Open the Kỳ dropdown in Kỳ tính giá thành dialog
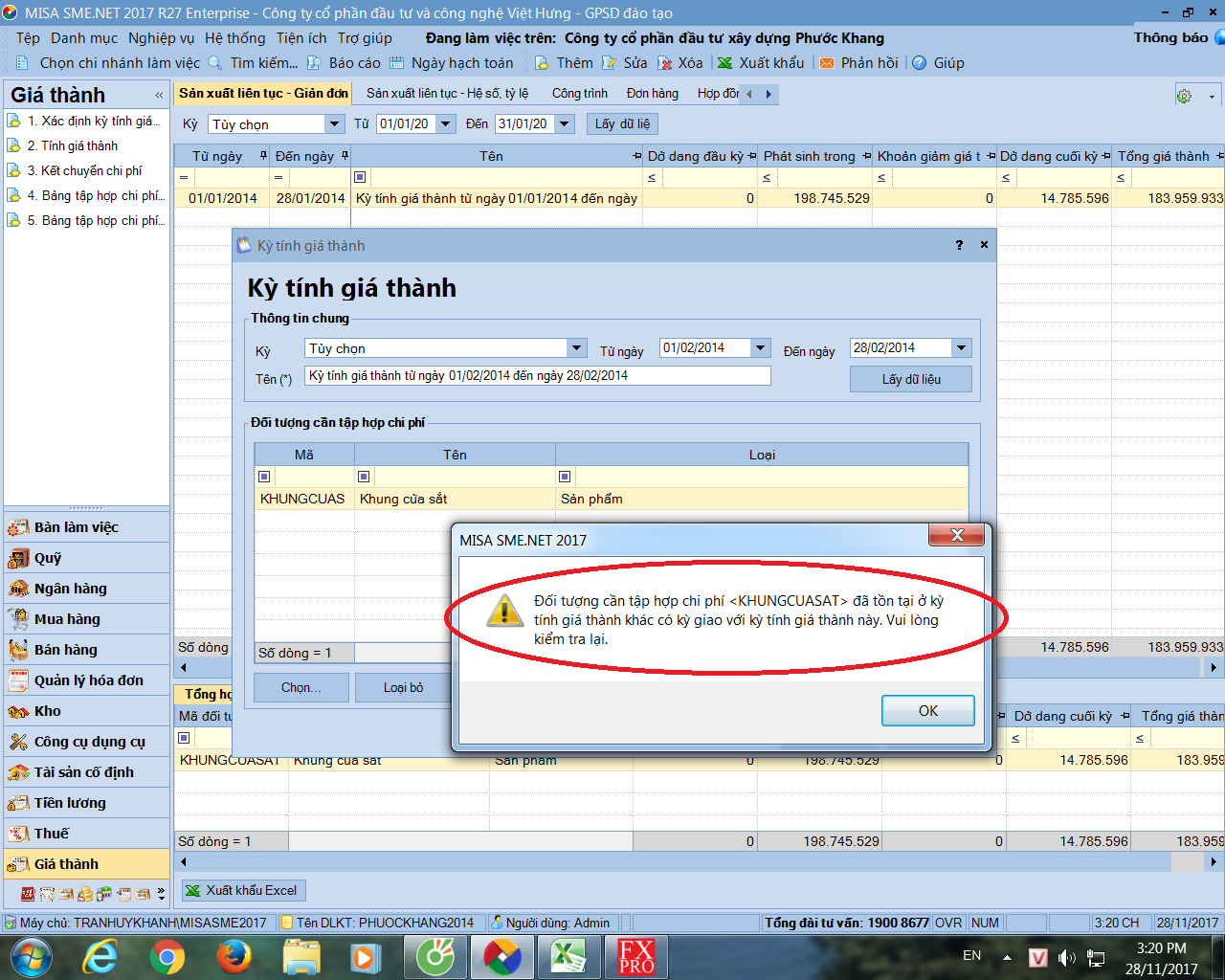 [576, 348]
